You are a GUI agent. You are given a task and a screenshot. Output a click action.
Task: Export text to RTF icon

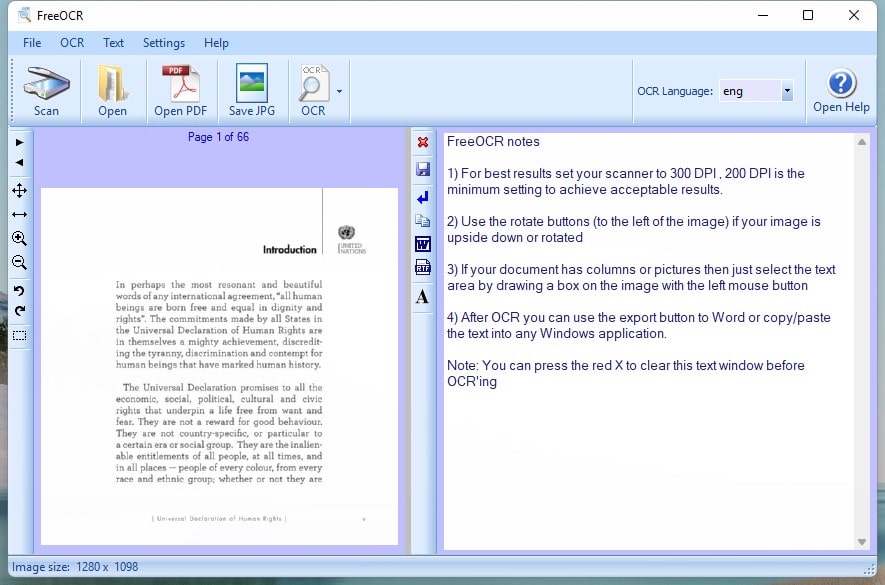point(423,267)
